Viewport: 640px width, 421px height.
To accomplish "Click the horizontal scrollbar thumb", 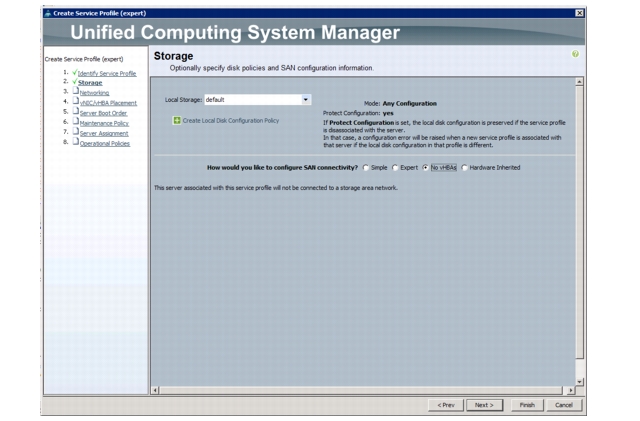I will tap(361, 390).
